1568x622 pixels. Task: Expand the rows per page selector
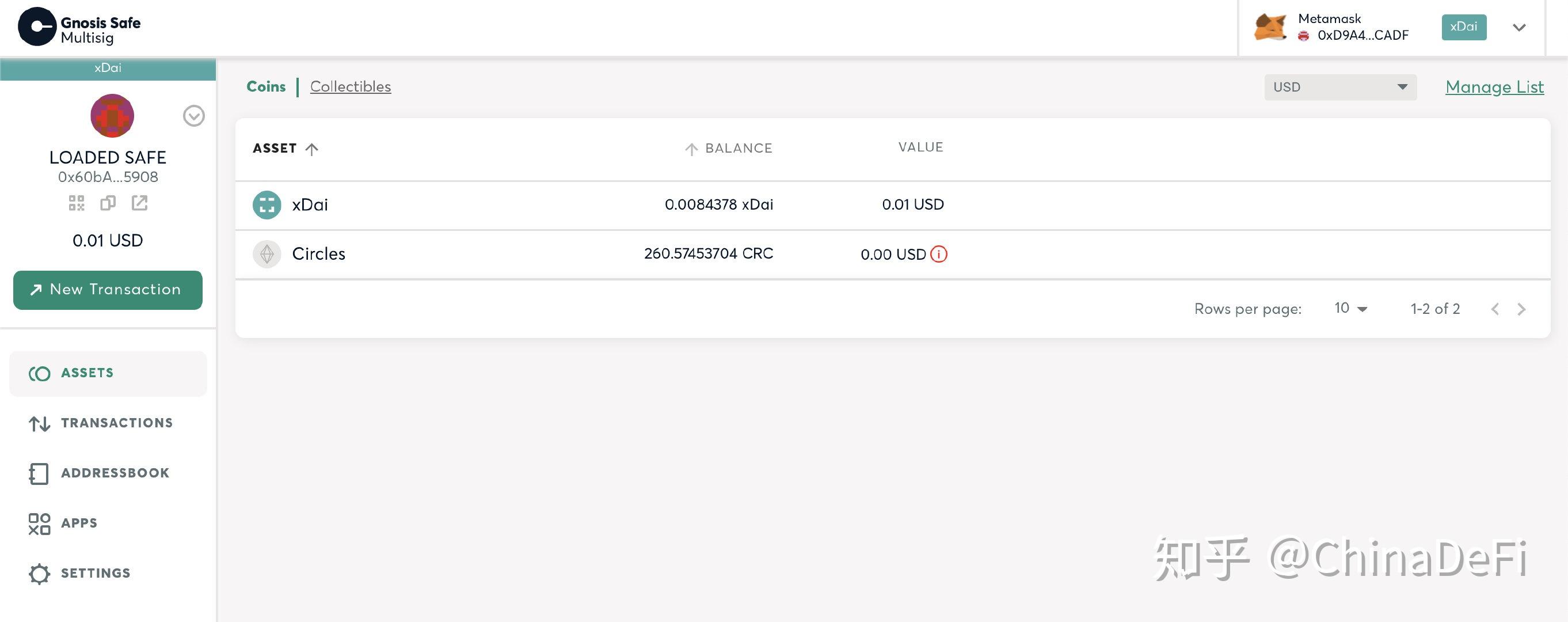(1348, 307)
